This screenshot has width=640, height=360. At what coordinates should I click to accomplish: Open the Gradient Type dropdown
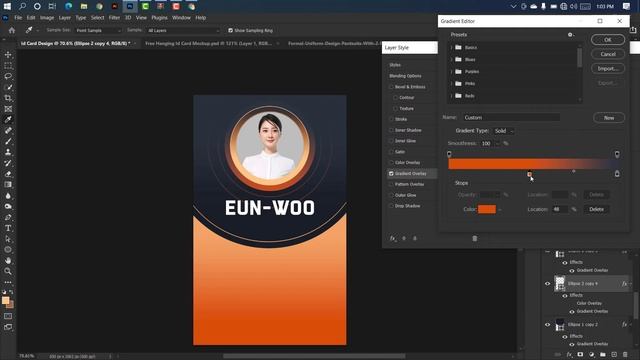point(504,131)
